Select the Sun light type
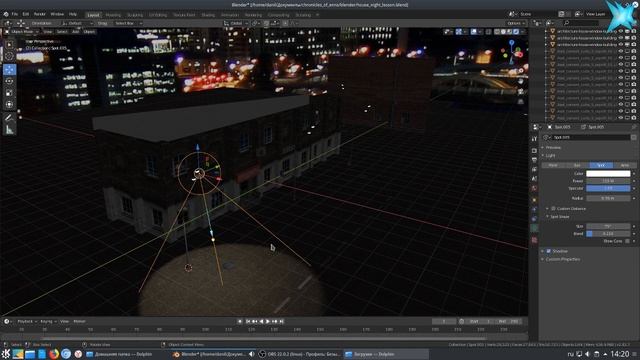This screenshot has height=360, width=640. [x=577, y=165]
